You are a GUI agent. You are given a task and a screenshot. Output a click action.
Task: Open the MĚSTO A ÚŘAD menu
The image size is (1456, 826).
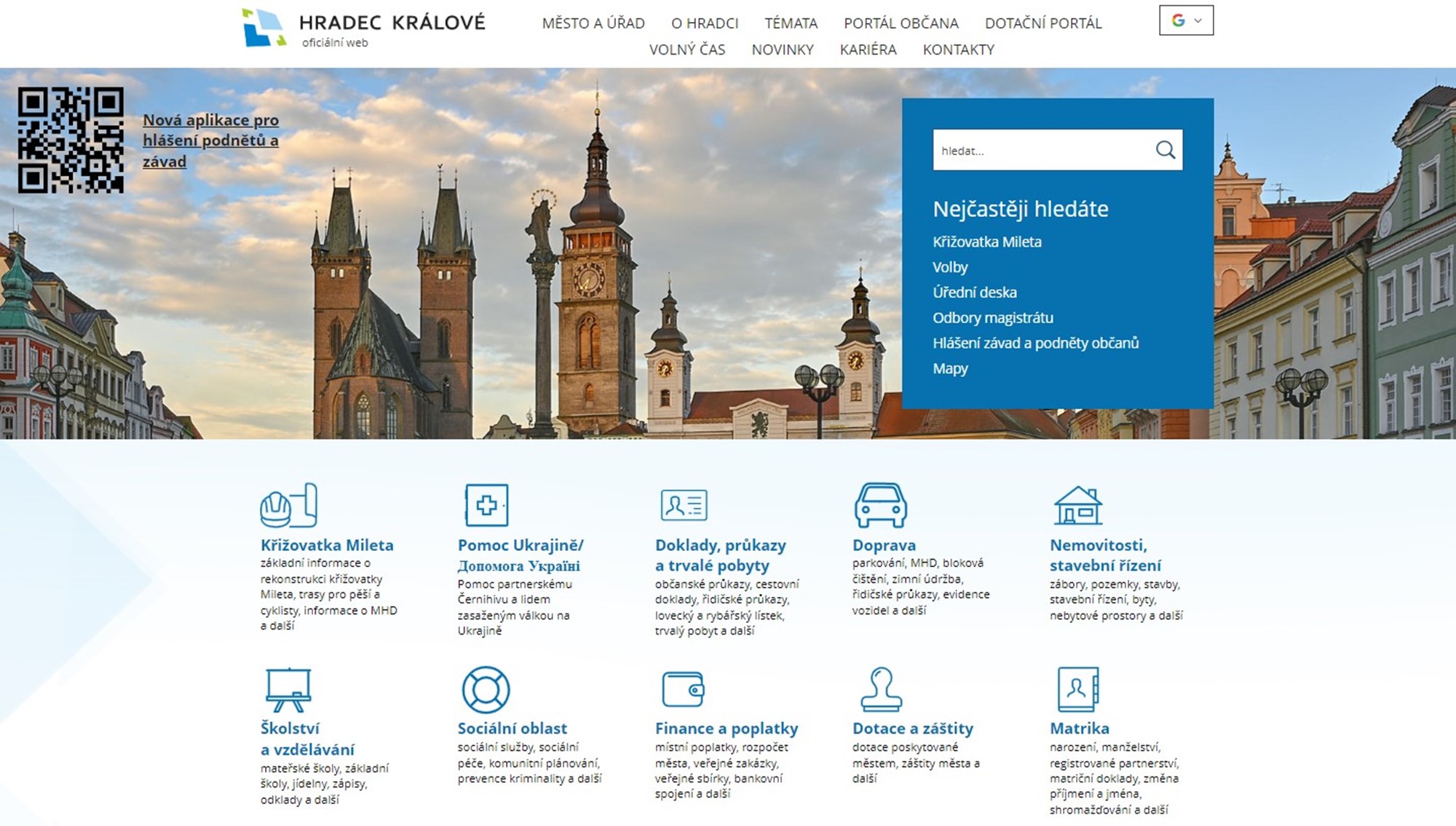tap(593, 23)
